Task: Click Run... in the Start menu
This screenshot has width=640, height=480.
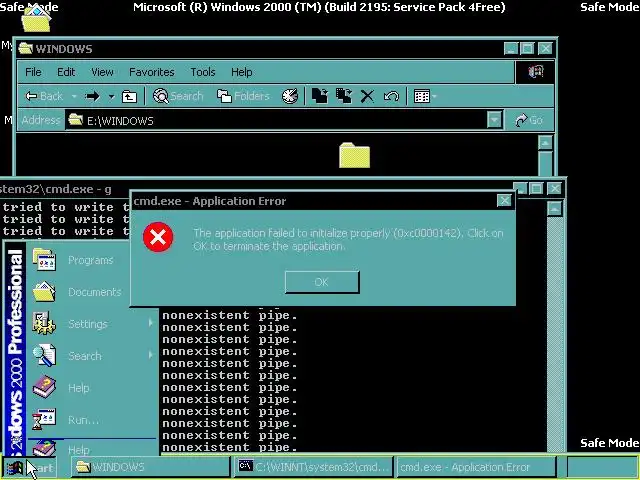Action: [91, 420]
